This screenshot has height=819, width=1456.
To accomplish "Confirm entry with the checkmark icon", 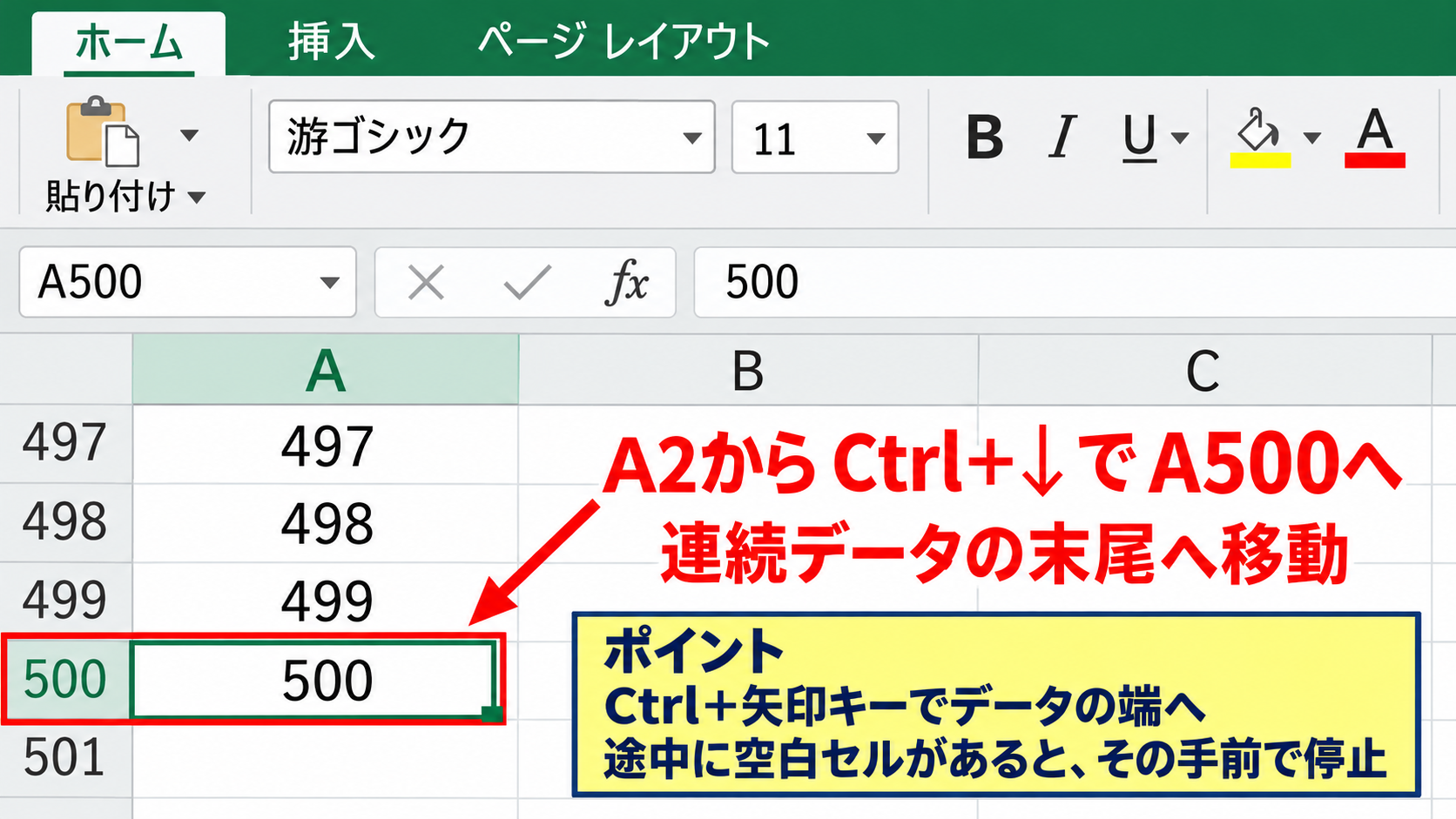I will [x=527, y=282].
